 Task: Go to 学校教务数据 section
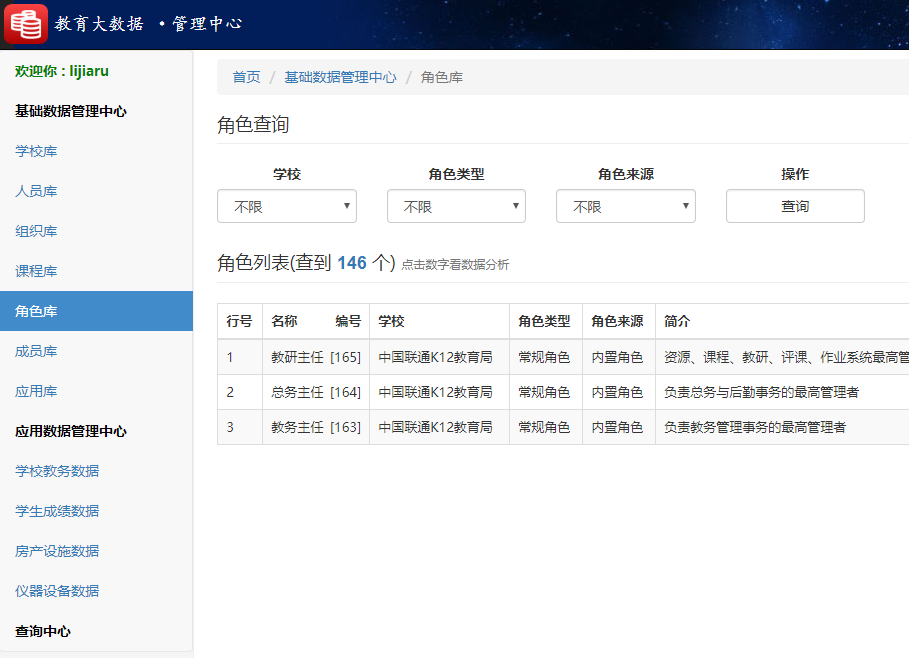click(x=49, y=471)
